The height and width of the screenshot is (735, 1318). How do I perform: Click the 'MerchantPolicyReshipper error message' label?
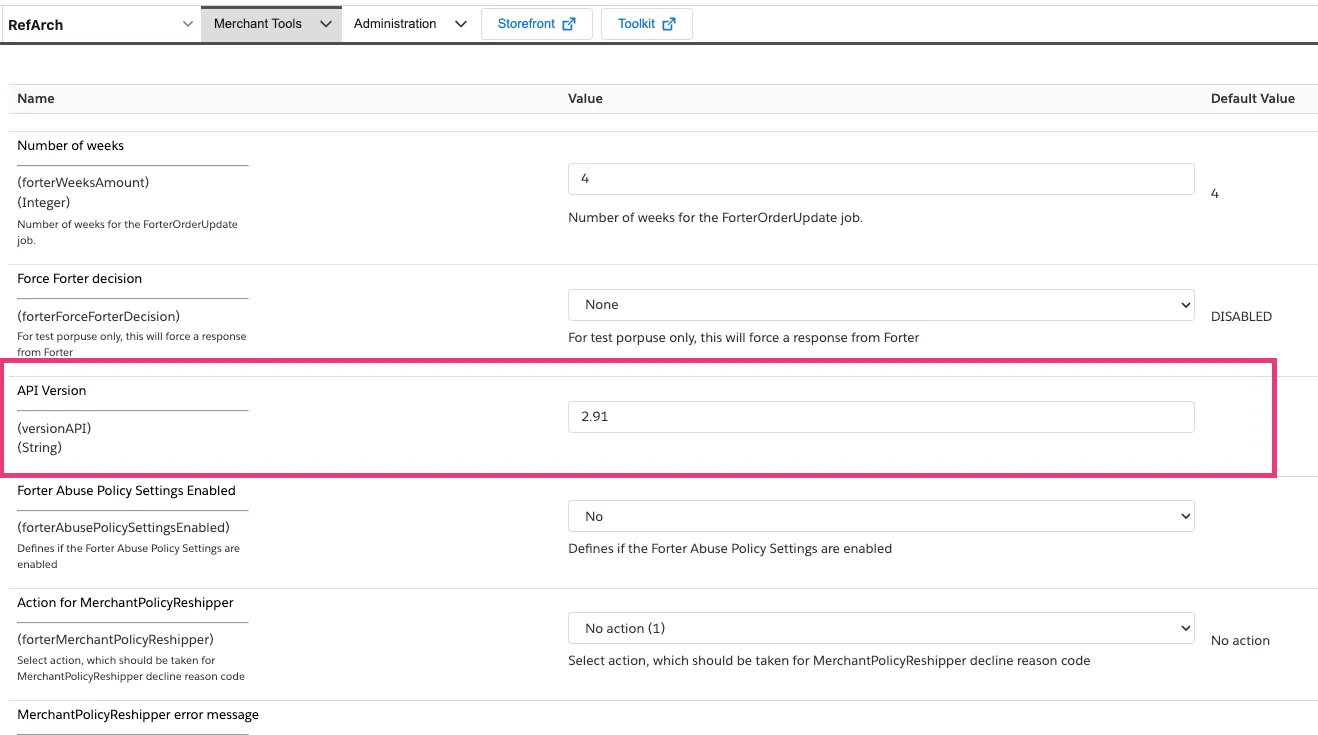tap(138, 714)
